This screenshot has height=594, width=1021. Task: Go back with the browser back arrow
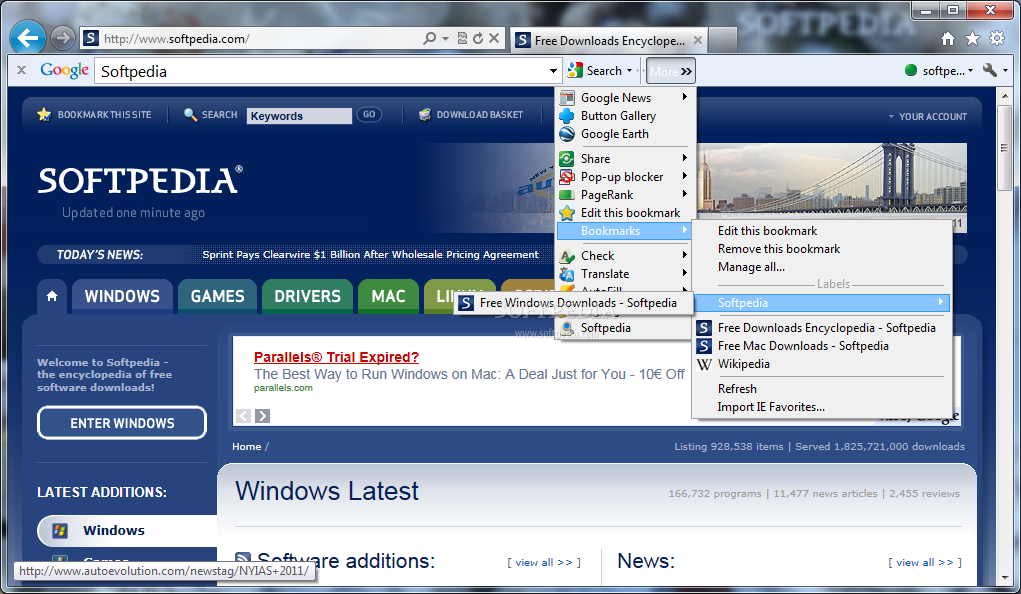(x=27, y=38)
